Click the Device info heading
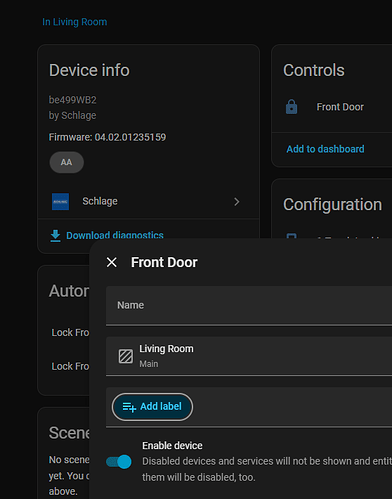This screenshot has width=392, height=499. point(89,70)
